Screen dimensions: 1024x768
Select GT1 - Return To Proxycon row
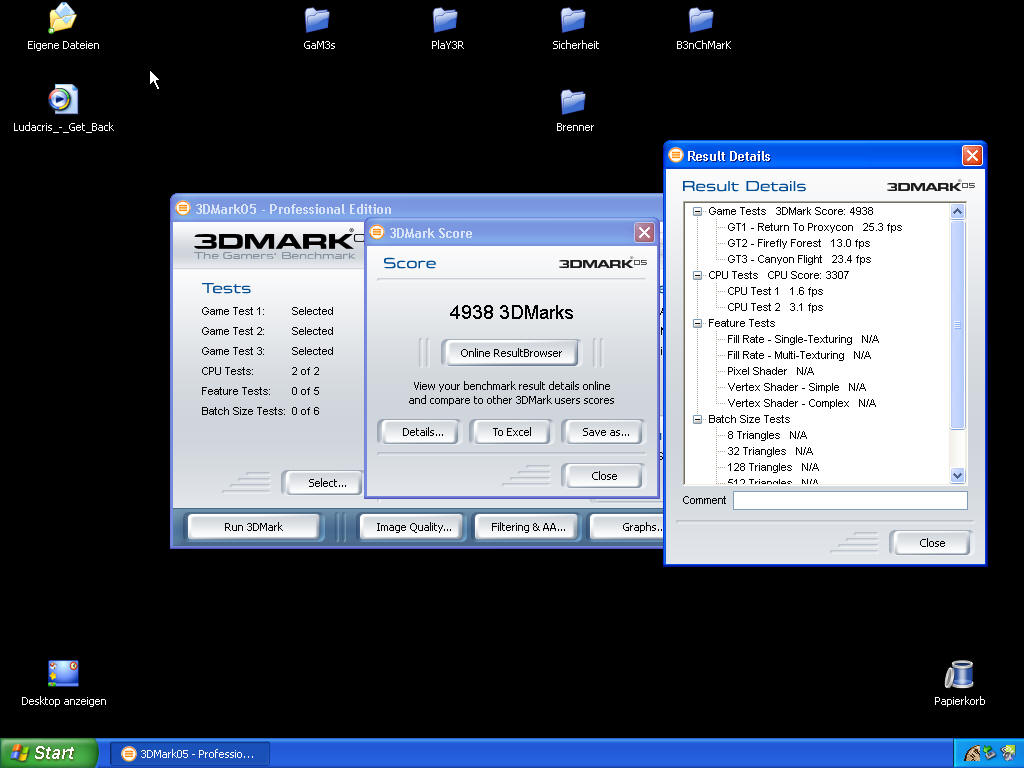(814, 227)
